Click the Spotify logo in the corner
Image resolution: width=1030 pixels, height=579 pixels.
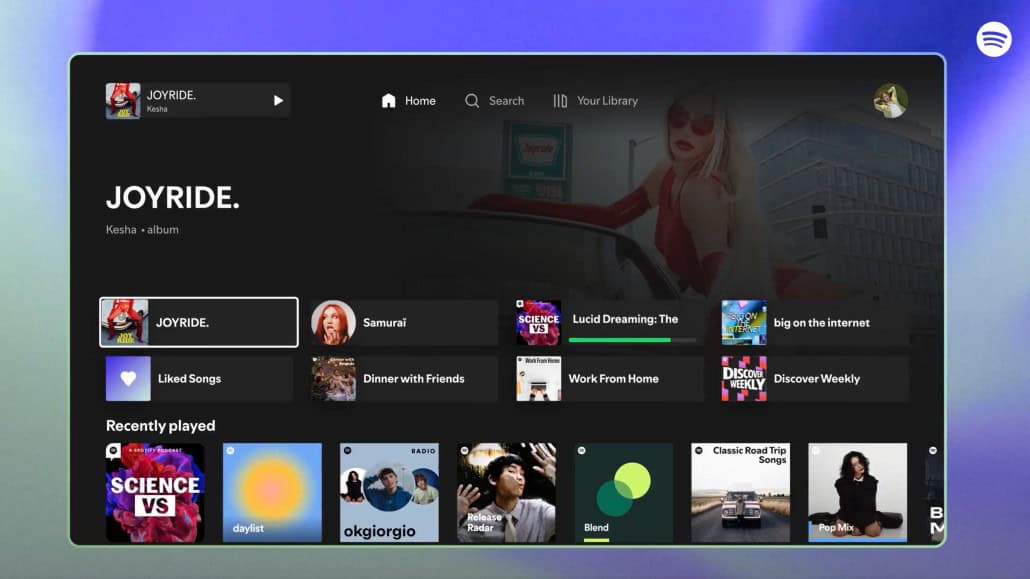(993, 40)
